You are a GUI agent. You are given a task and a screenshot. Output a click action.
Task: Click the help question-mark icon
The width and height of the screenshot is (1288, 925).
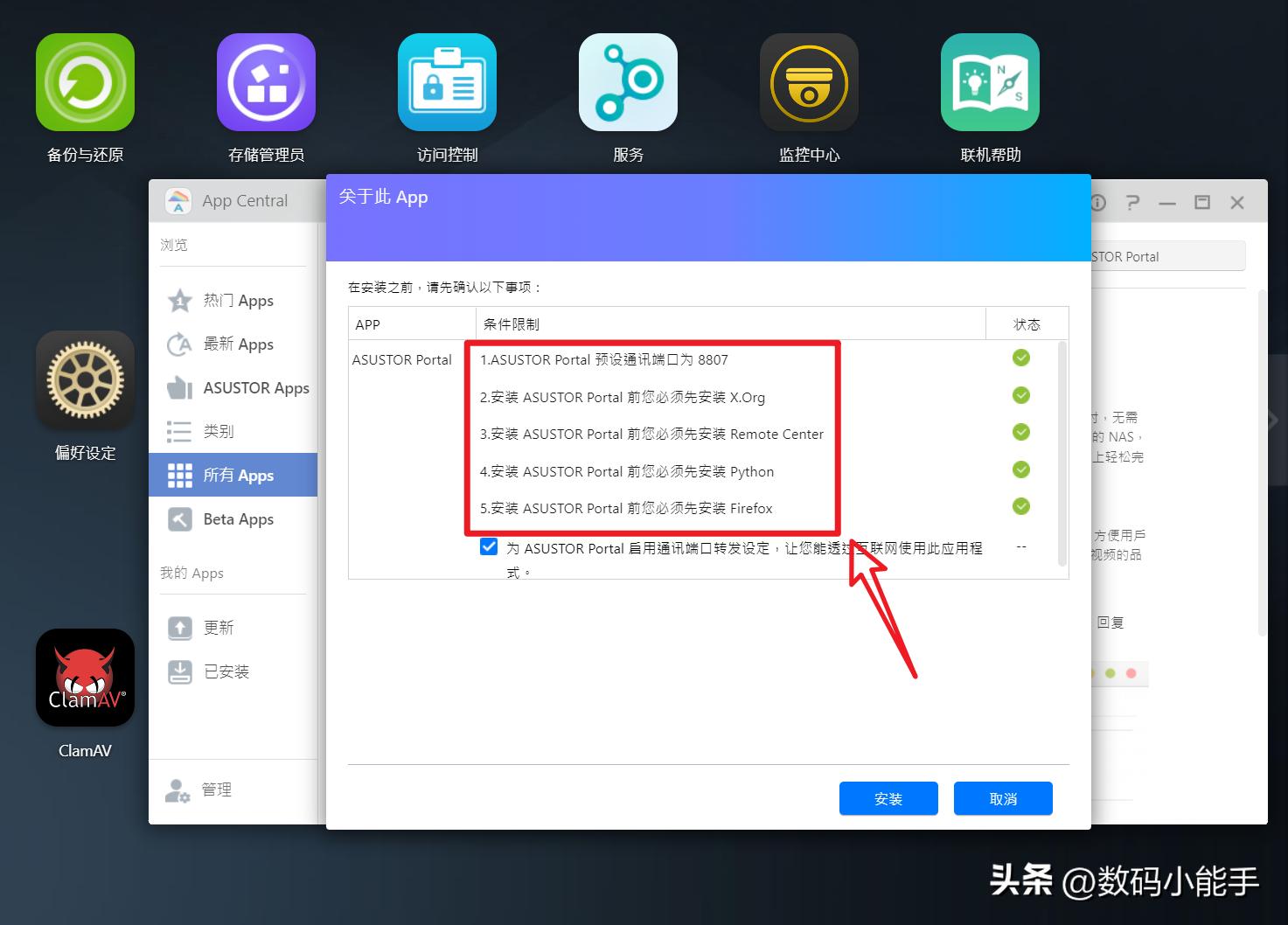click(1132, 202)
